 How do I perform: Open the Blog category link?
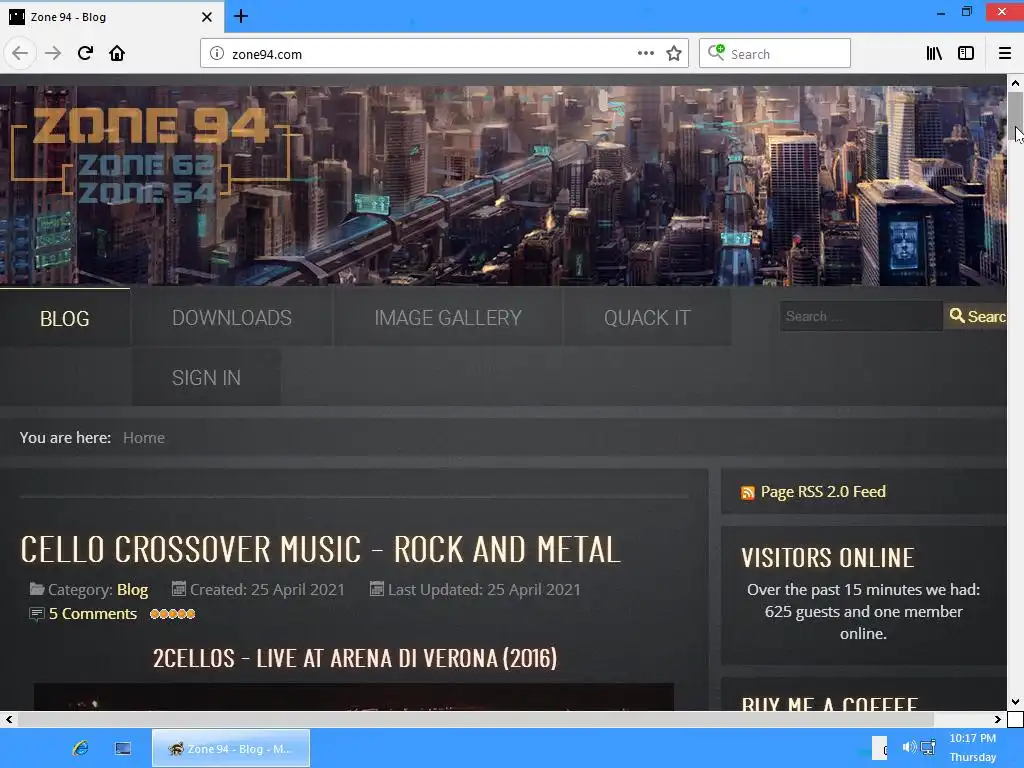pyautogui.click(x=133, y=590)
